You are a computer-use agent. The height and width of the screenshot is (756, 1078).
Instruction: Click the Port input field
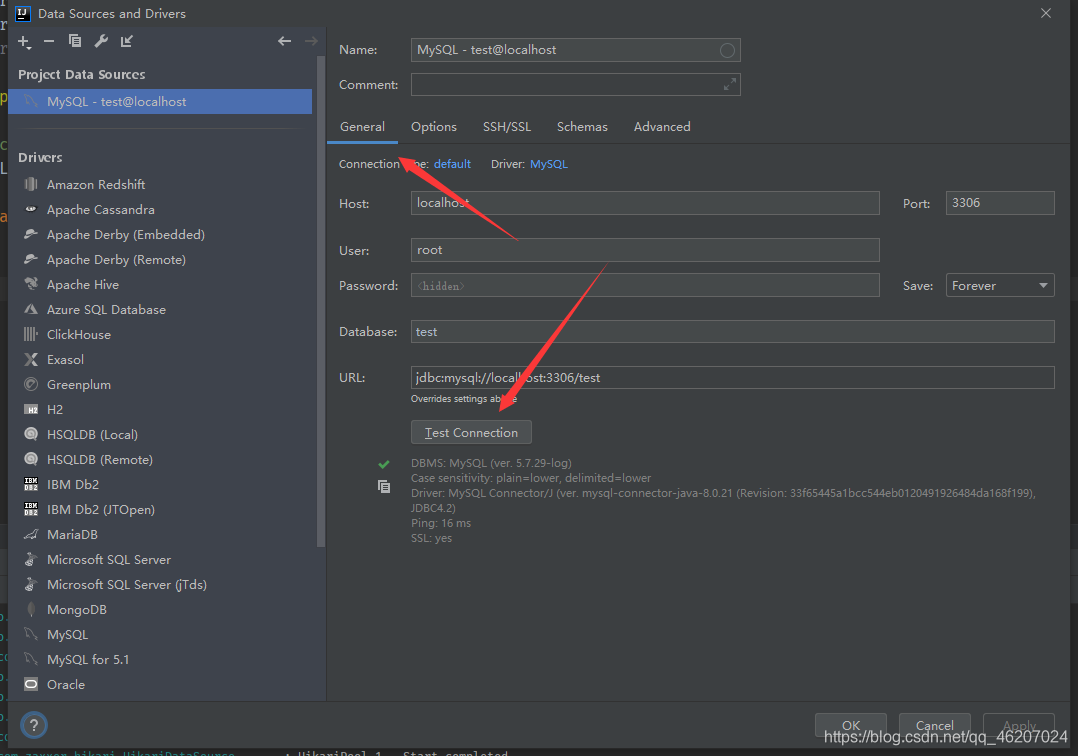1000,203
